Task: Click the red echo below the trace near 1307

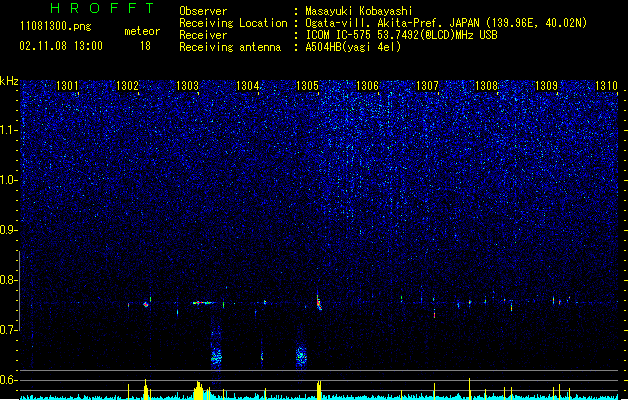Action: coord(434,313)
